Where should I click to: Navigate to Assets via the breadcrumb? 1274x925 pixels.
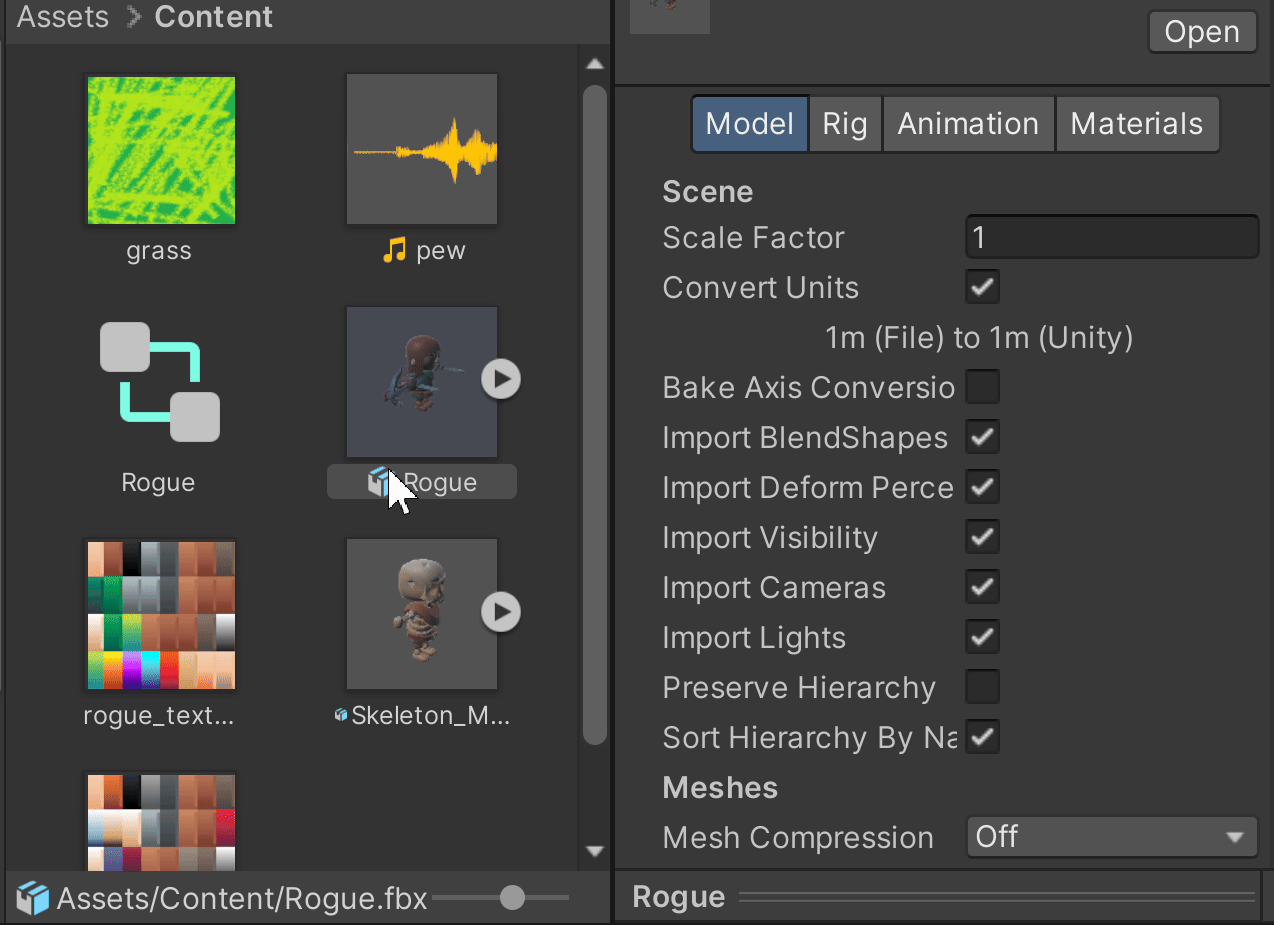click(62, 17)
